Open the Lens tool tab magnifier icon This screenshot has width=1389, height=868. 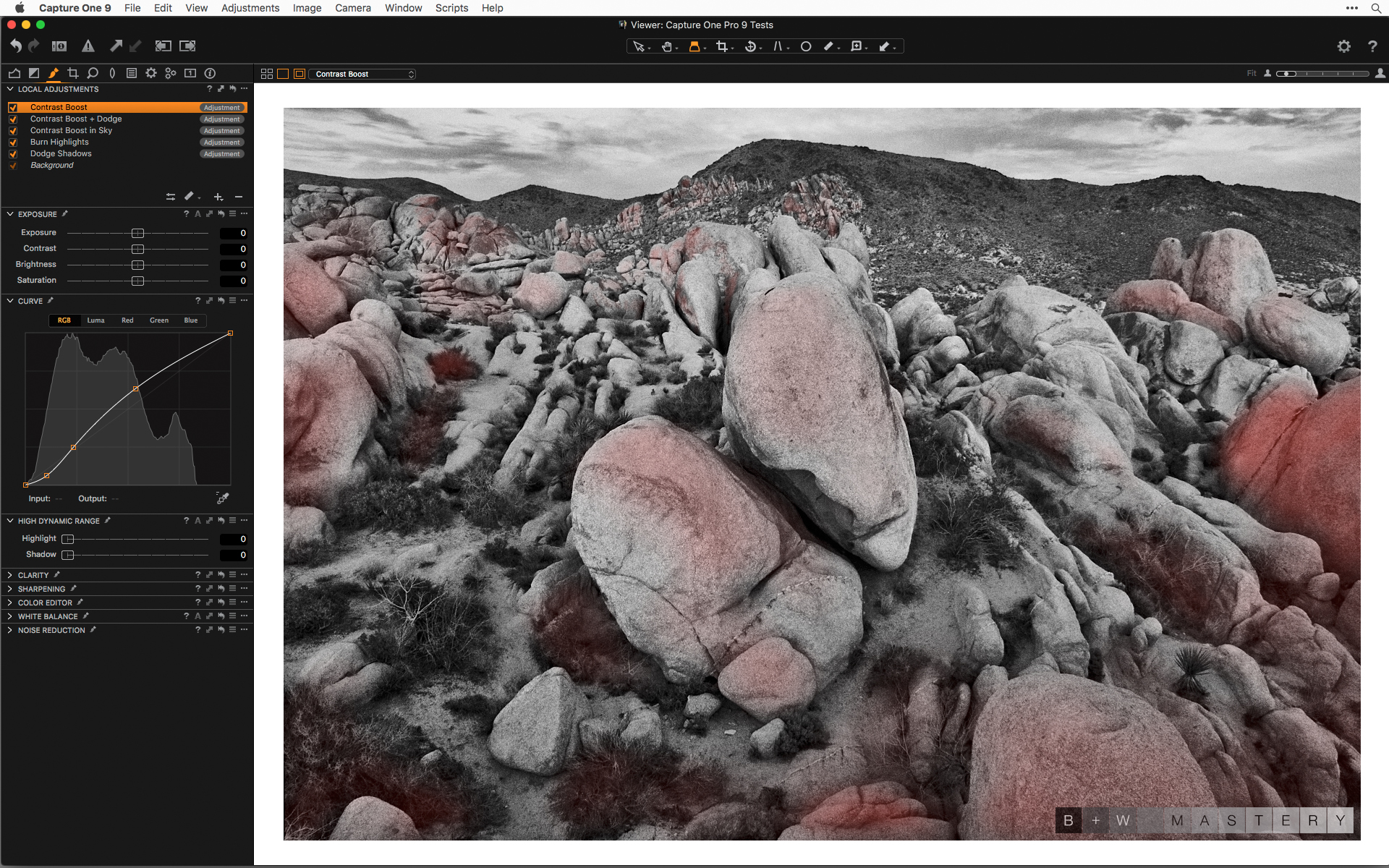[93, 73]
